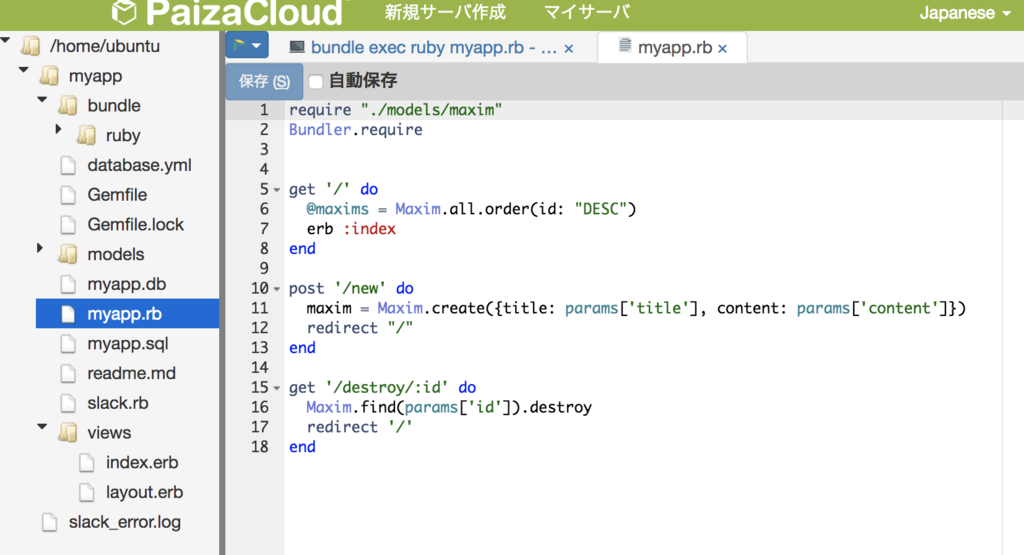Click the myapp.sql file icon

[68, 344]
